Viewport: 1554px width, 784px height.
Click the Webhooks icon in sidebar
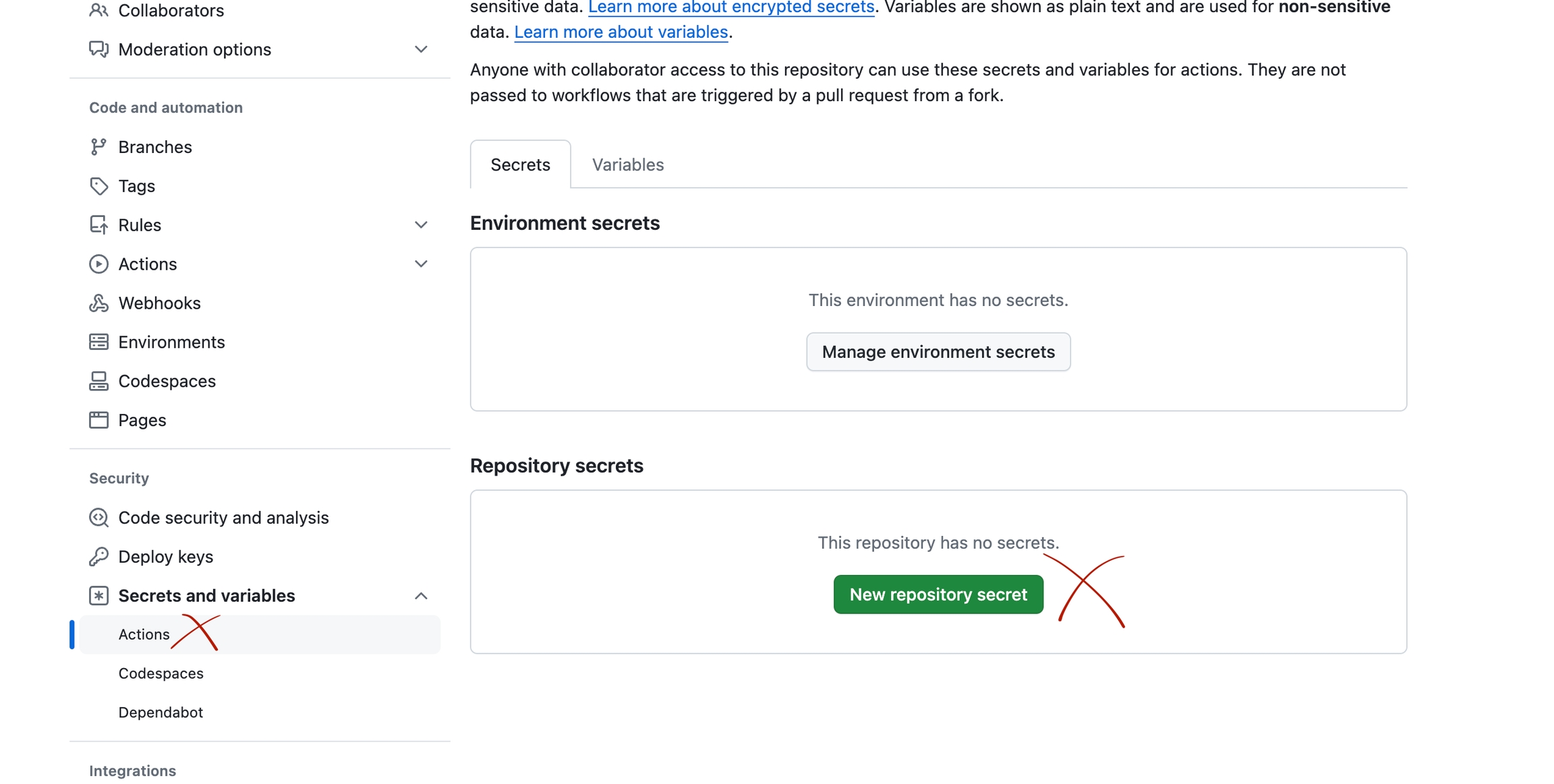point(98,303)
